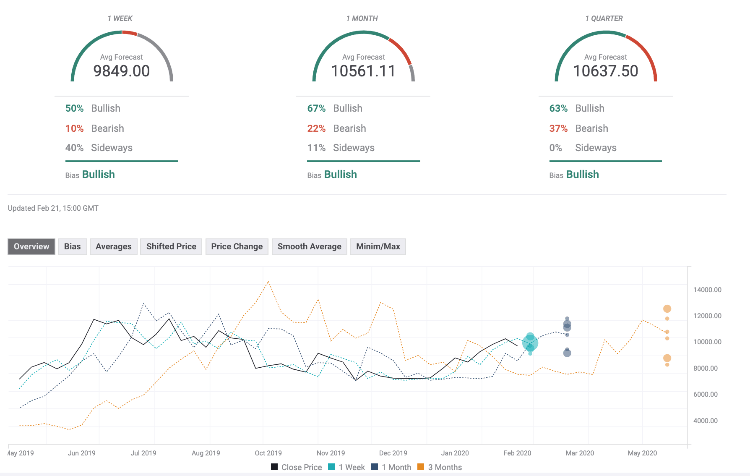Image resolution: width=750 pixels, height=476 pixels.
Task: Switch to the Minim/Max tab
Action: 378,246
